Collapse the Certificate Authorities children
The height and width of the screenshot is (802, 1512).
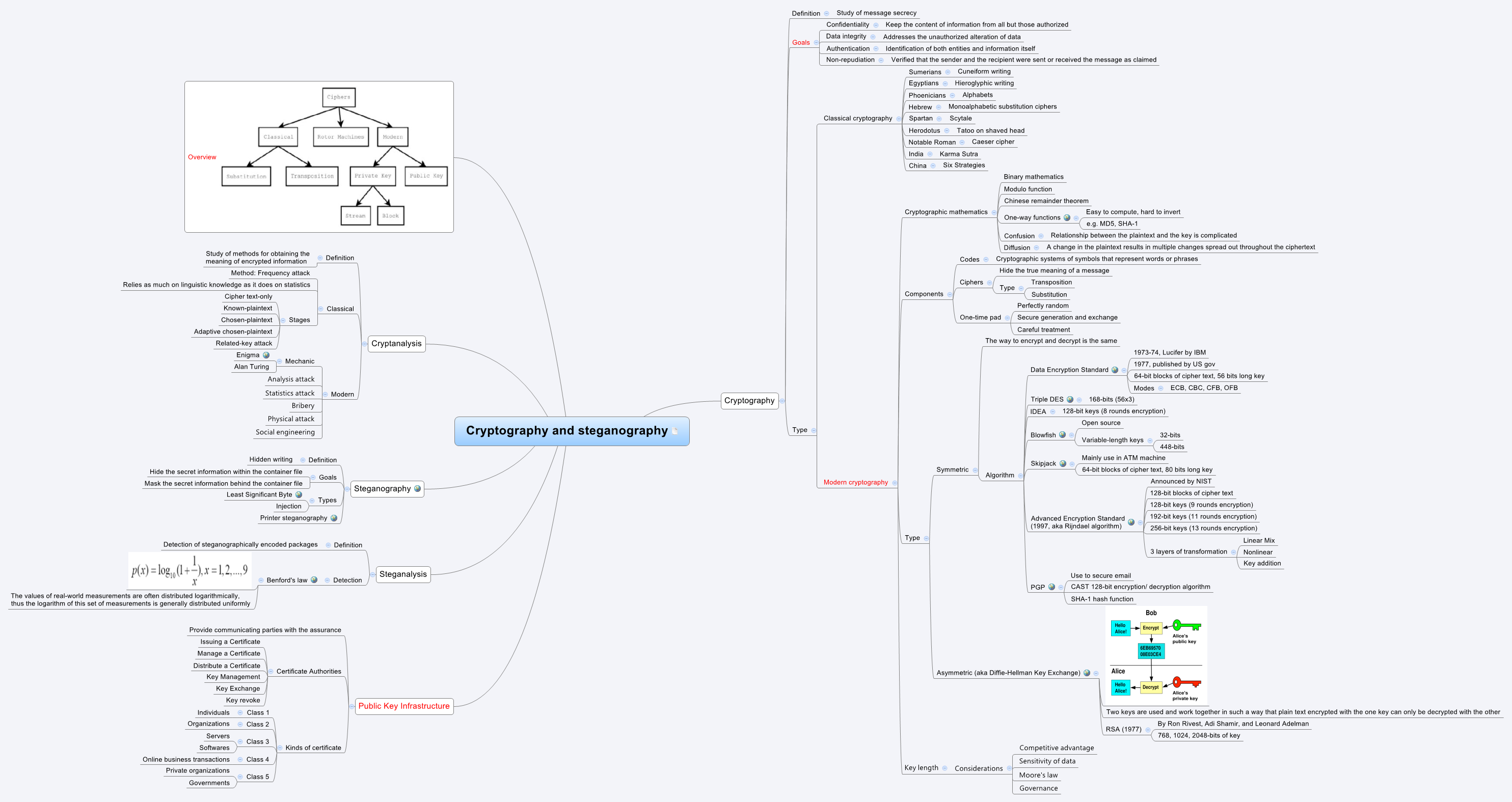coord(271,672)
